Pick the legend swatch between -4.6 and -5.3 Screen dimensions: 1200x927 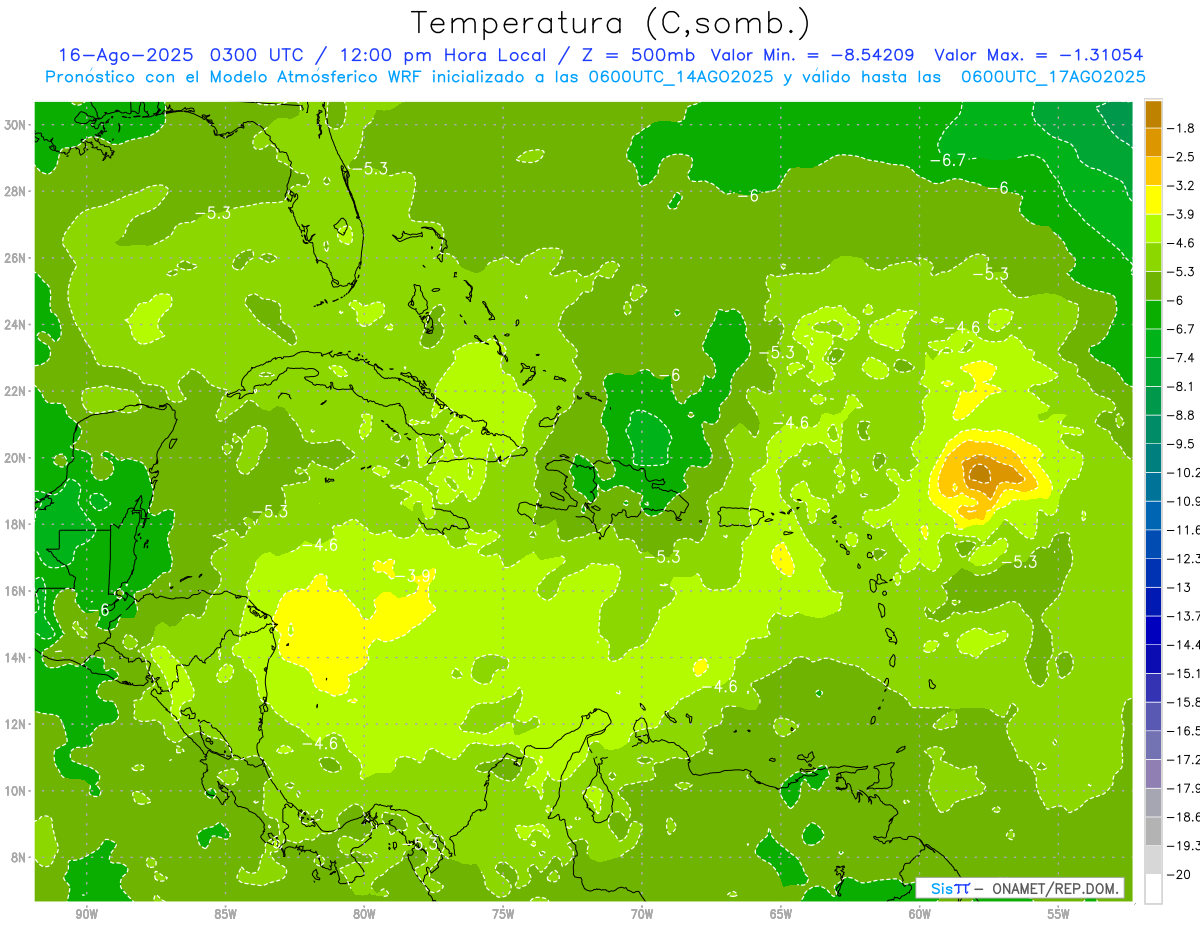[1154, 257]
